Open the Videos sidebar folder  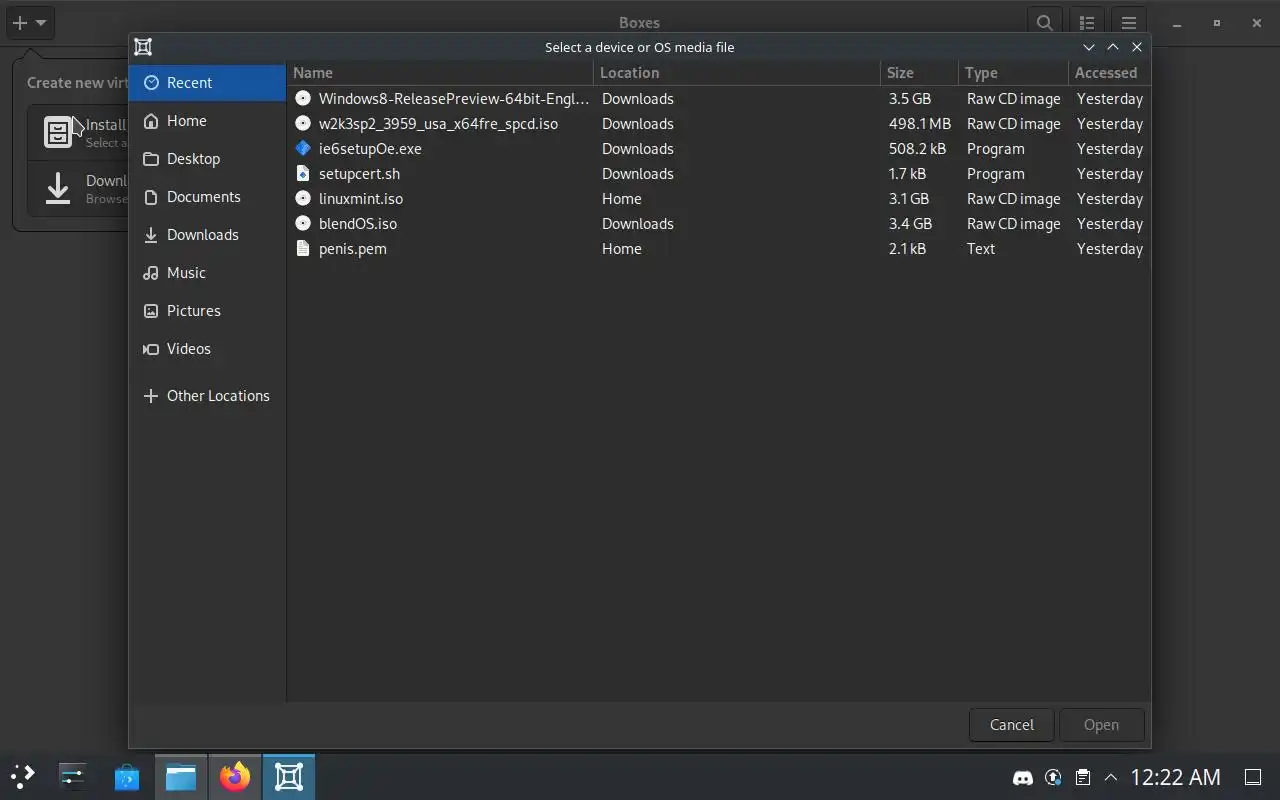[x=207, y=349]
